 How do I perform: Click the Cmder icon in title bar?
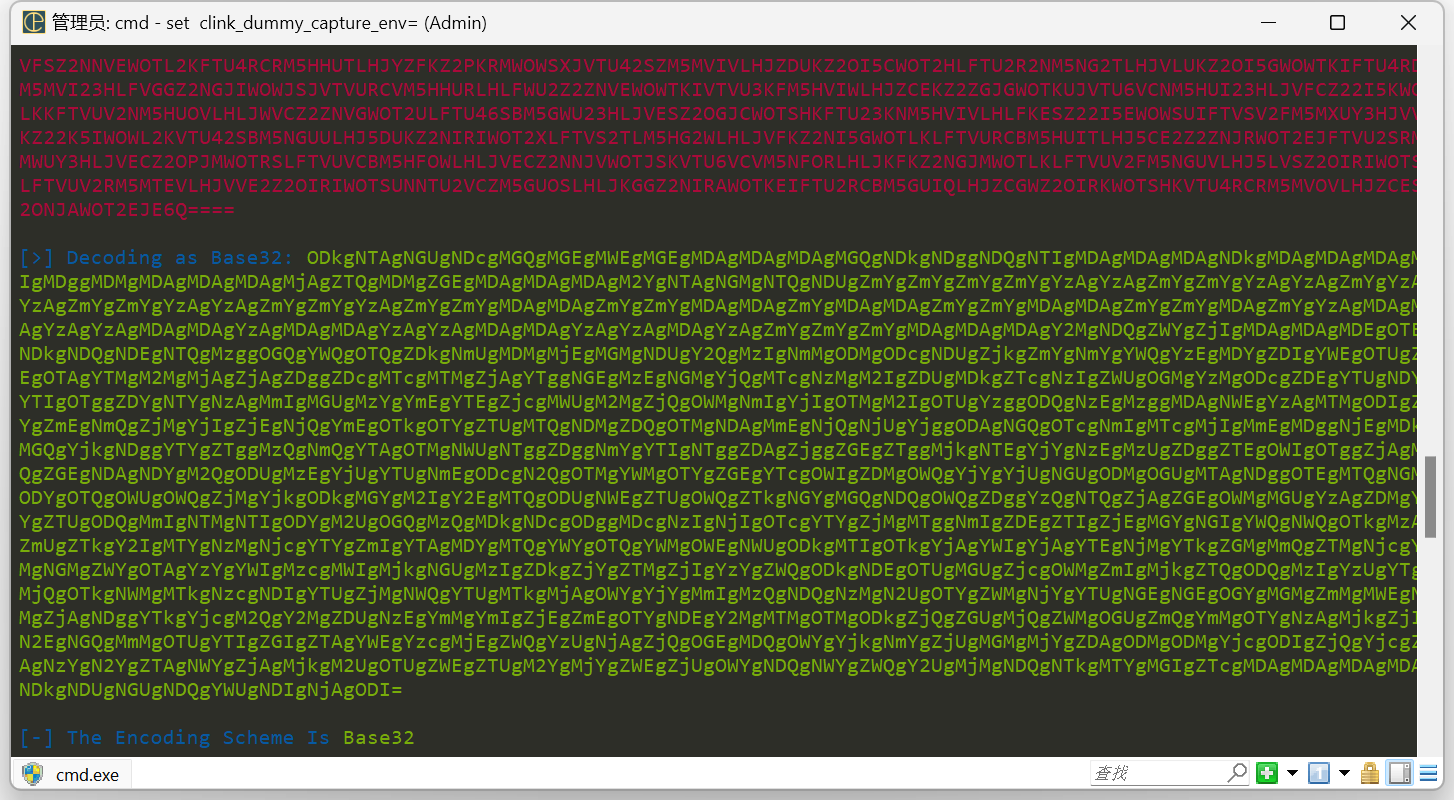point(33,22)
